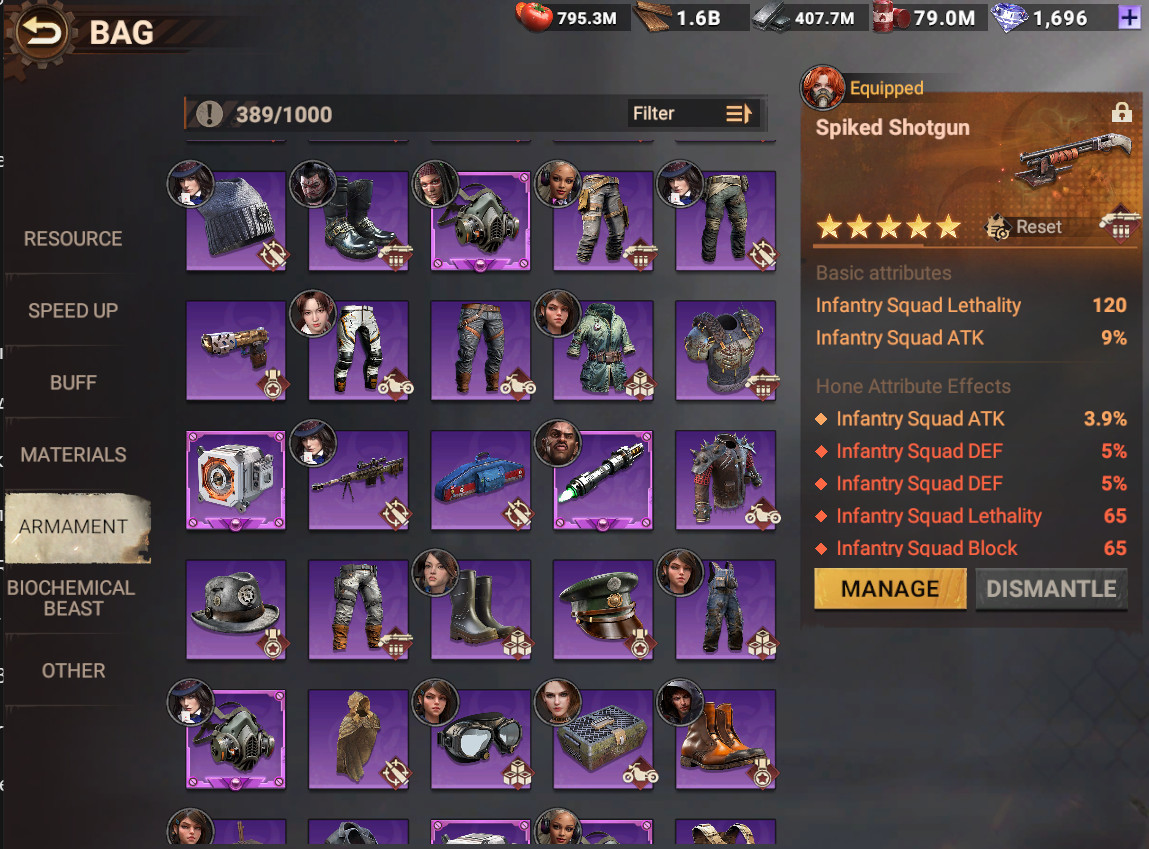The height and width of the screenshot is (849, 1149).
Task: Select the green officer cap item
Action: pyautogui.click(x=603, y=610)
